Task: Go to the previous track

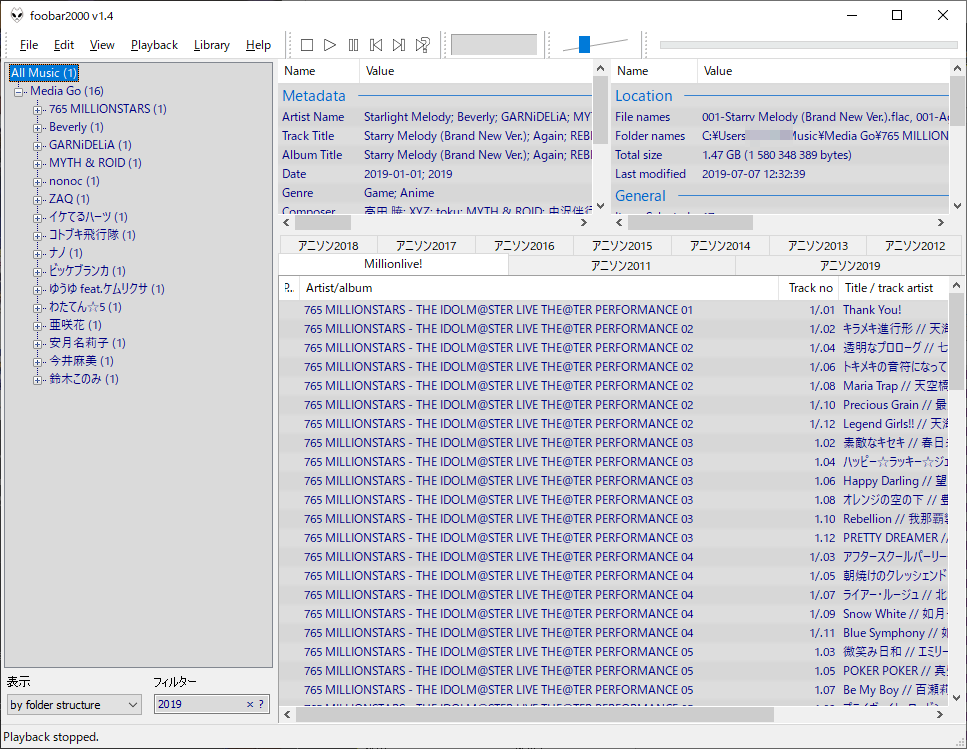Action: (376, 45)
